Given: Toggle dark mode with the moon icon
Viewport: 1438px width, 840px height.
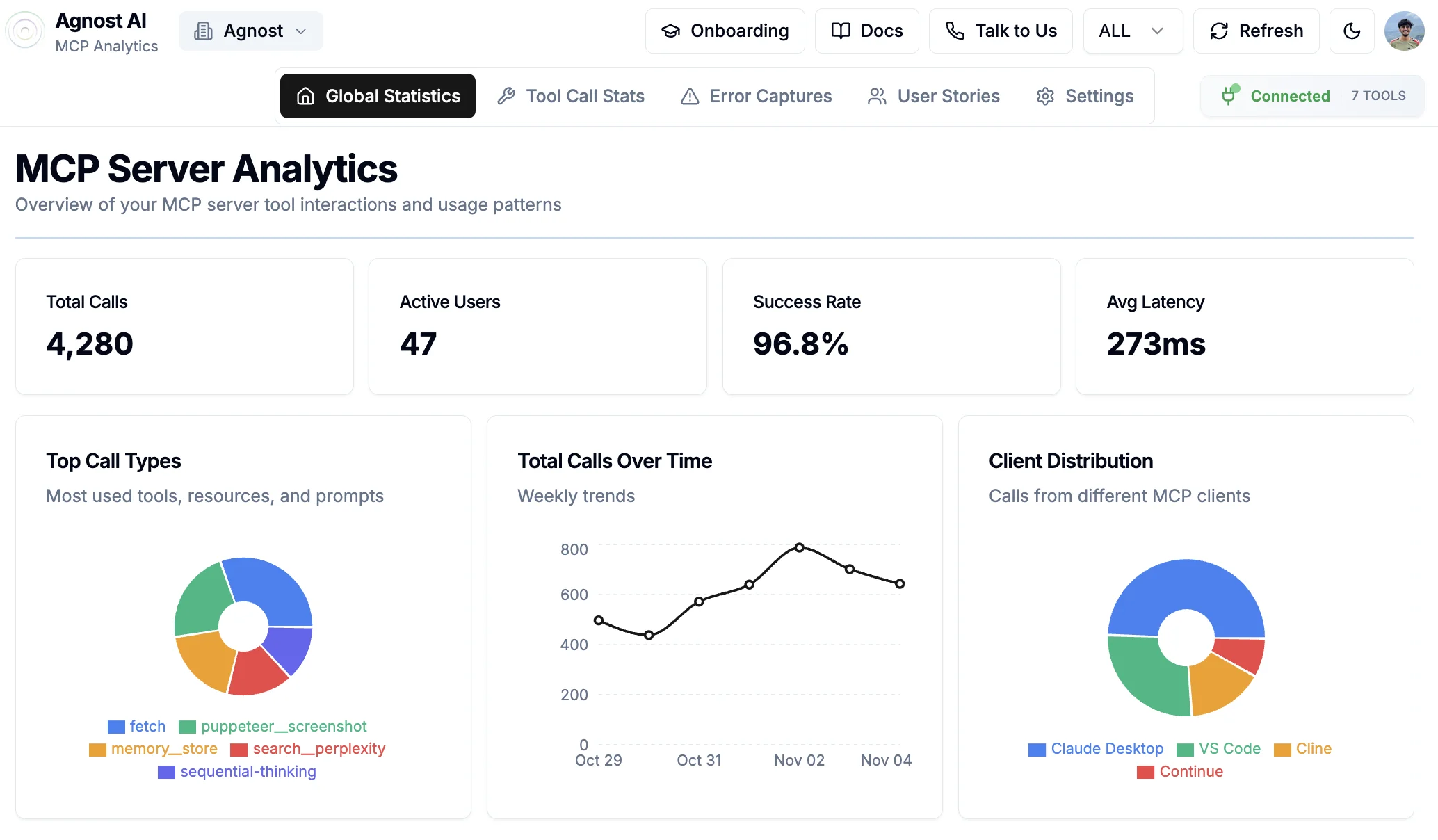Looking at the screenshot, I should click(x=1351, y=31).
